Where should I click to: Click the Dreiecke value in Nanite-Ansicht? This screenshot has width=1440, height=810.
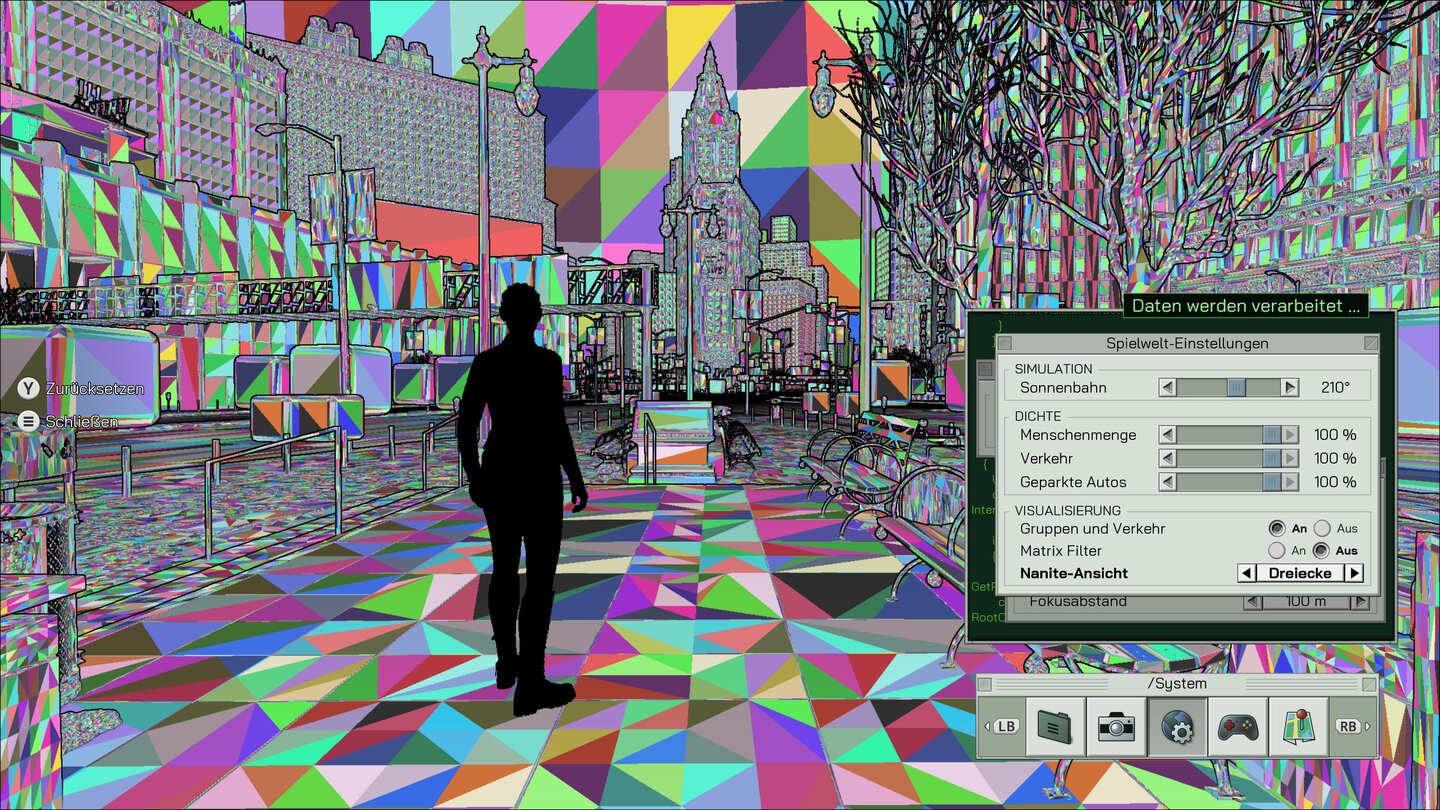coord(1300,573)
